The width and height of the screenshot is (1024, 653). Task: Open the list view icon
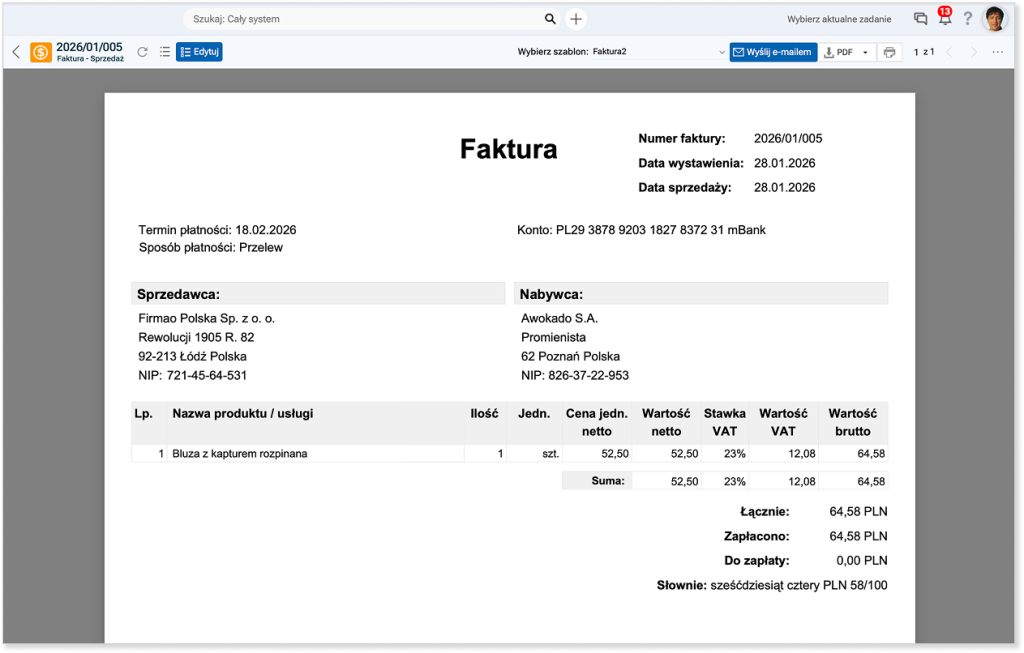pos(165,52)
